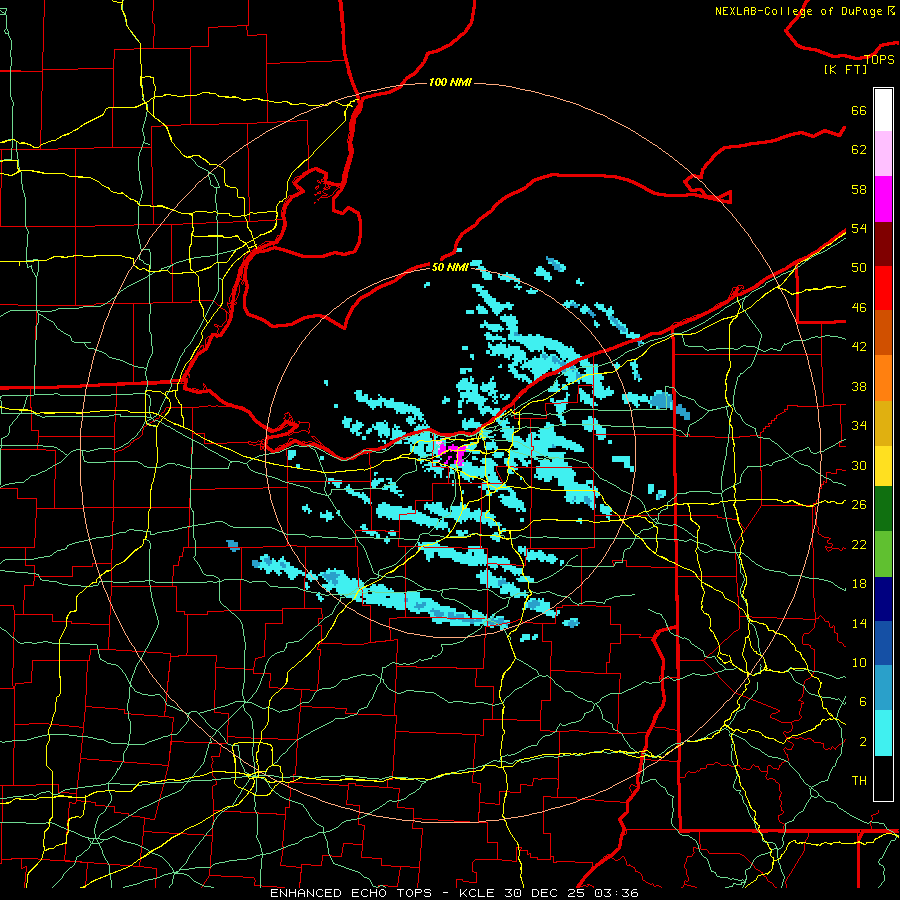Image resolution: width=900 pixels, height=900 pixels.
Task: Click the dark orange 42 kft legend swatch
Action: coord(883,332)
